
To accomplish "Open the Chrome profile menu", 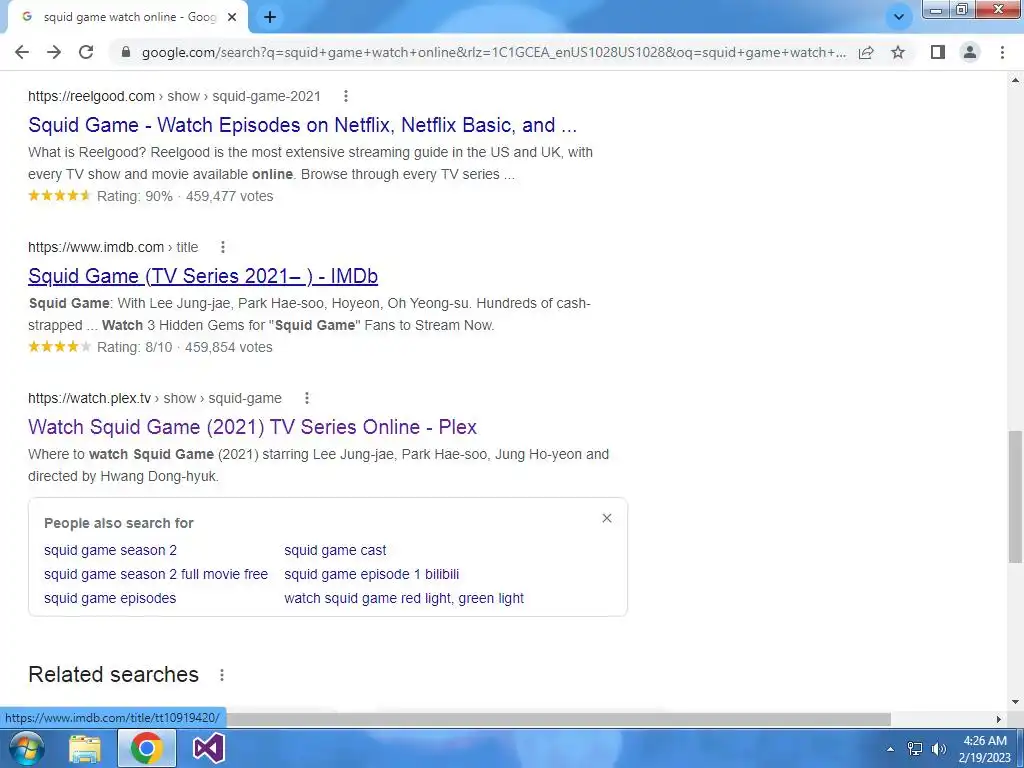I will (x=970, y=52).
